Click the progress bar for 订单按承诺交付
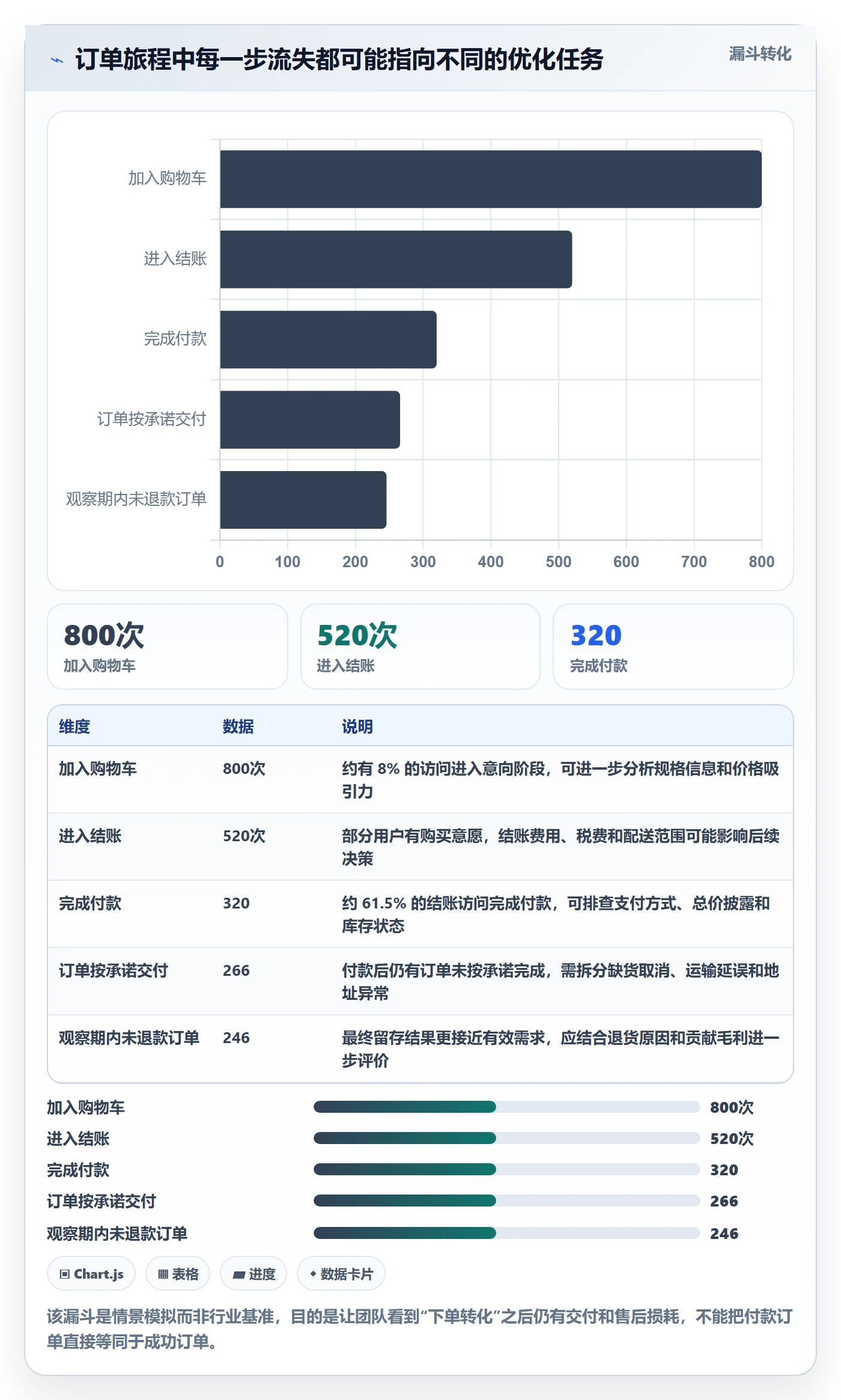The height and width of the screenshot is (1400, 841). coord(507,1201)
